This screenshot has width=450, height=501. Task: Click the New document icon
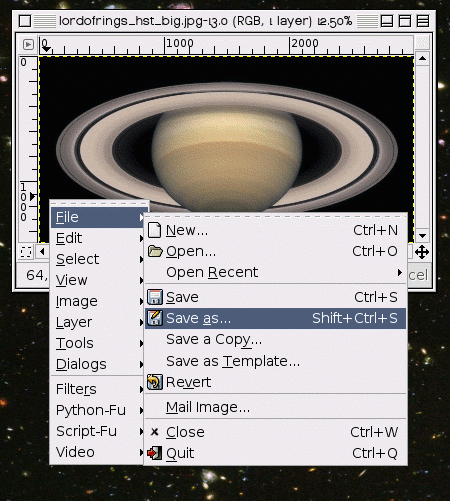point(154,230)
